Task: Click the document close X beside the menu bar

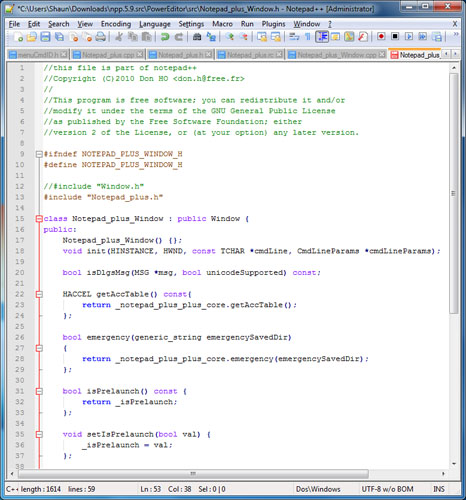Action: point(455,24)
